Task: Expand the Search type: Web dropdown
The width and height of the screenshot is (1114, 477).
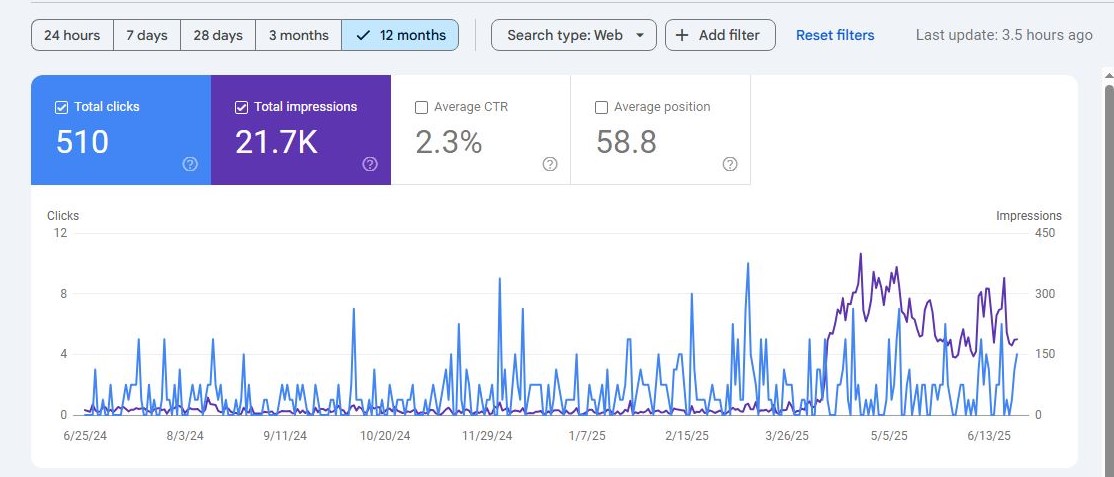Action: pyautogui.click(x=573, y=35)
